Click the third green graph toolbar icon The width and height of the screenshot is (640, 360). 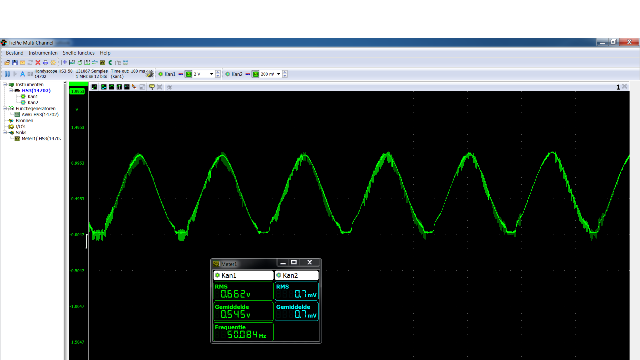pos(111,87)
